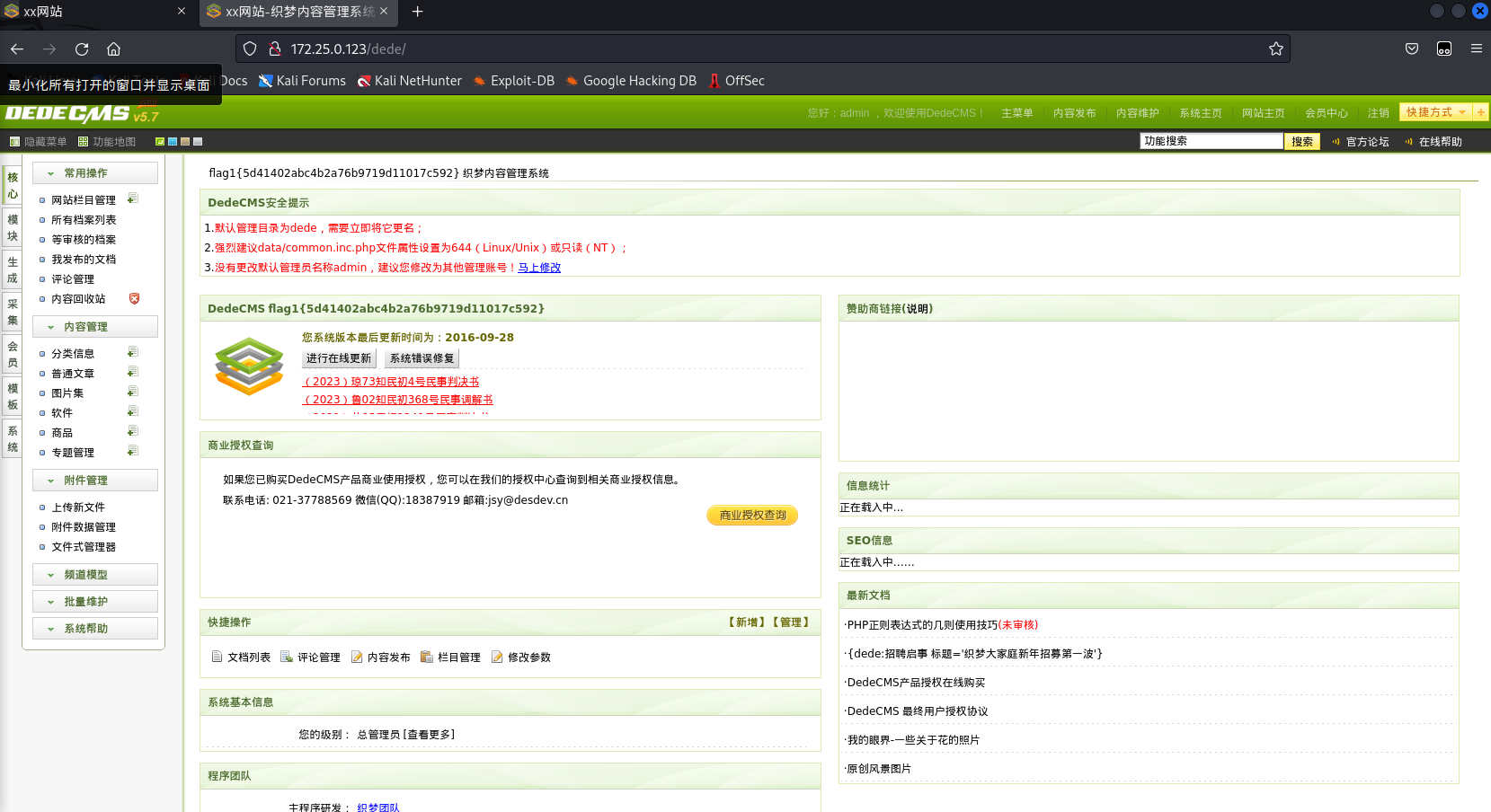Select the gray skin color swatch
1491x812 pixels.
pyautogui.click(x=198, y=141)
